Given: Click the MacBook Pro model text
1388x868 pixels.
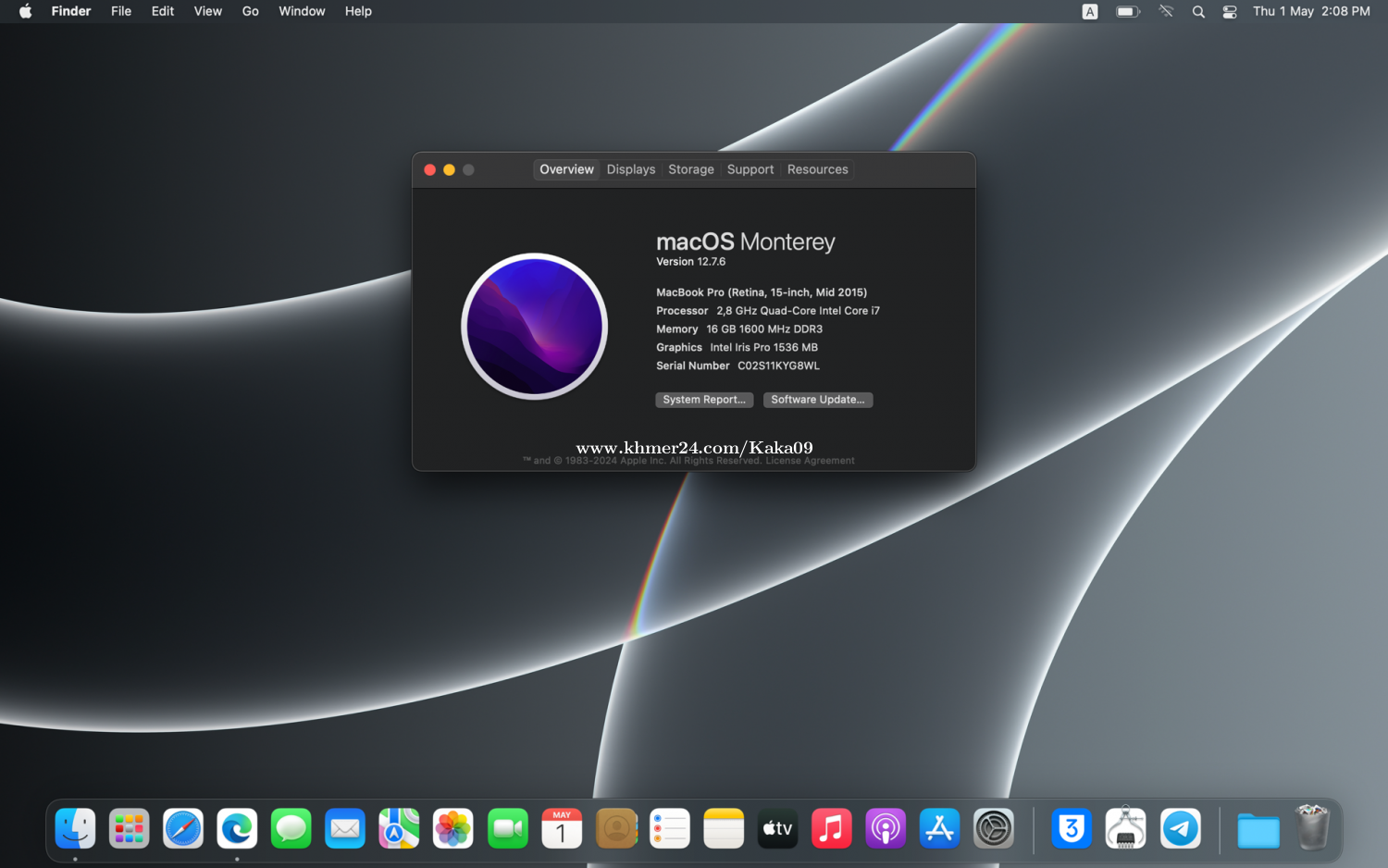Looking at the screenshot, I should [x=762, y=292].
